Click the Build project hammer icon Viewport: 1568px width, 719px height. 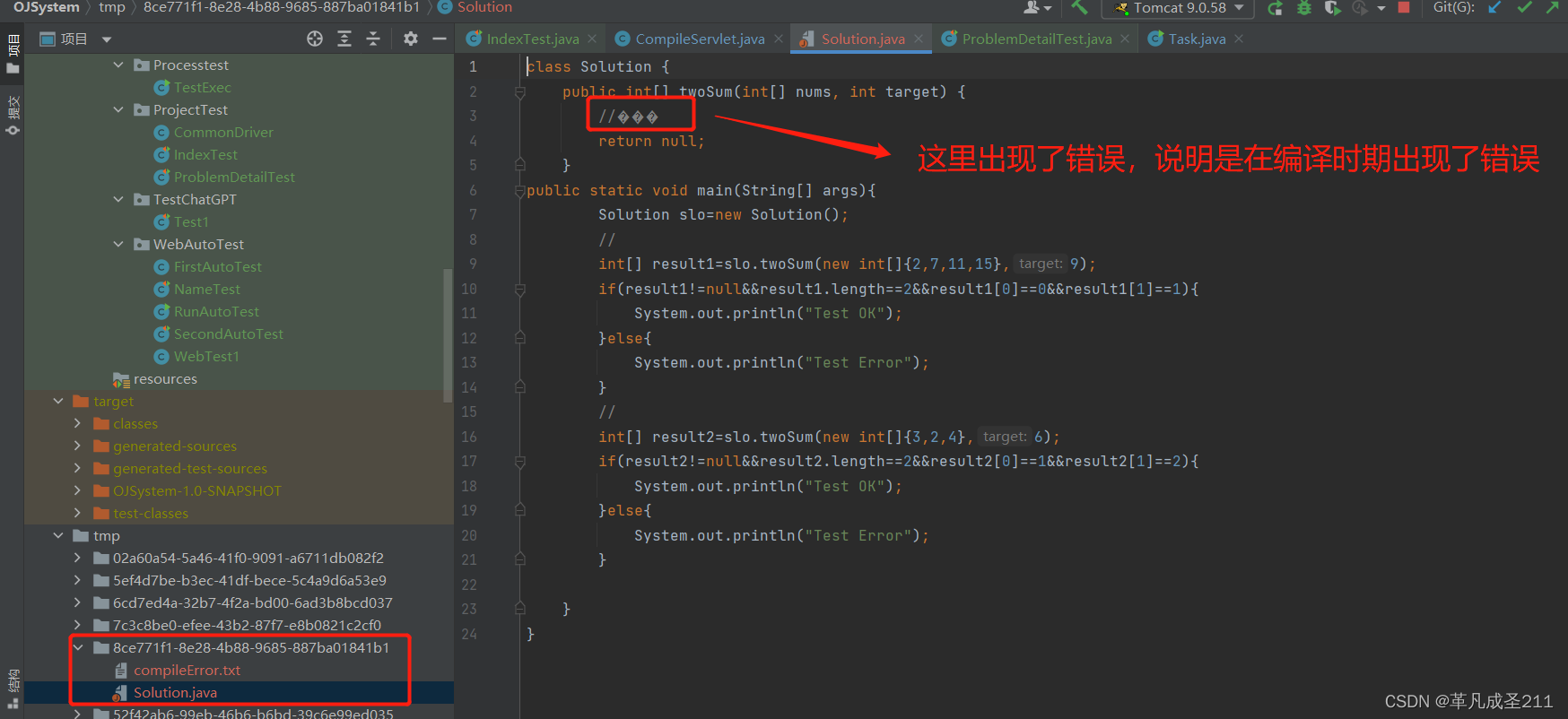tap(1079, 7)
